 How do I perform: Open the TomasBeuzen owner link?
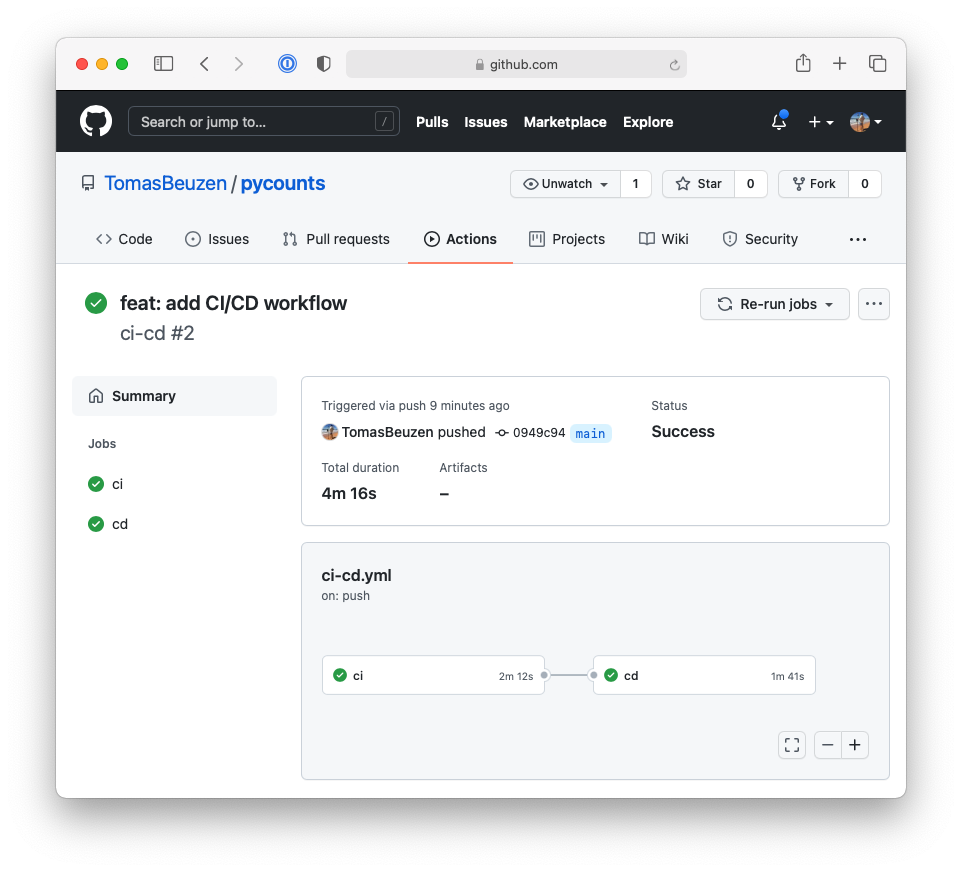165,183
